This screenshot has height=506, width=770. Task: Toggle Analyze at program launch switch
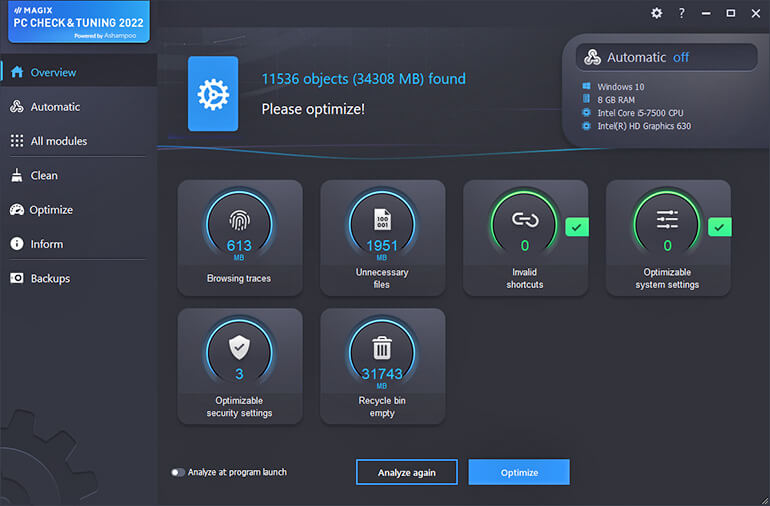[178, 472]
